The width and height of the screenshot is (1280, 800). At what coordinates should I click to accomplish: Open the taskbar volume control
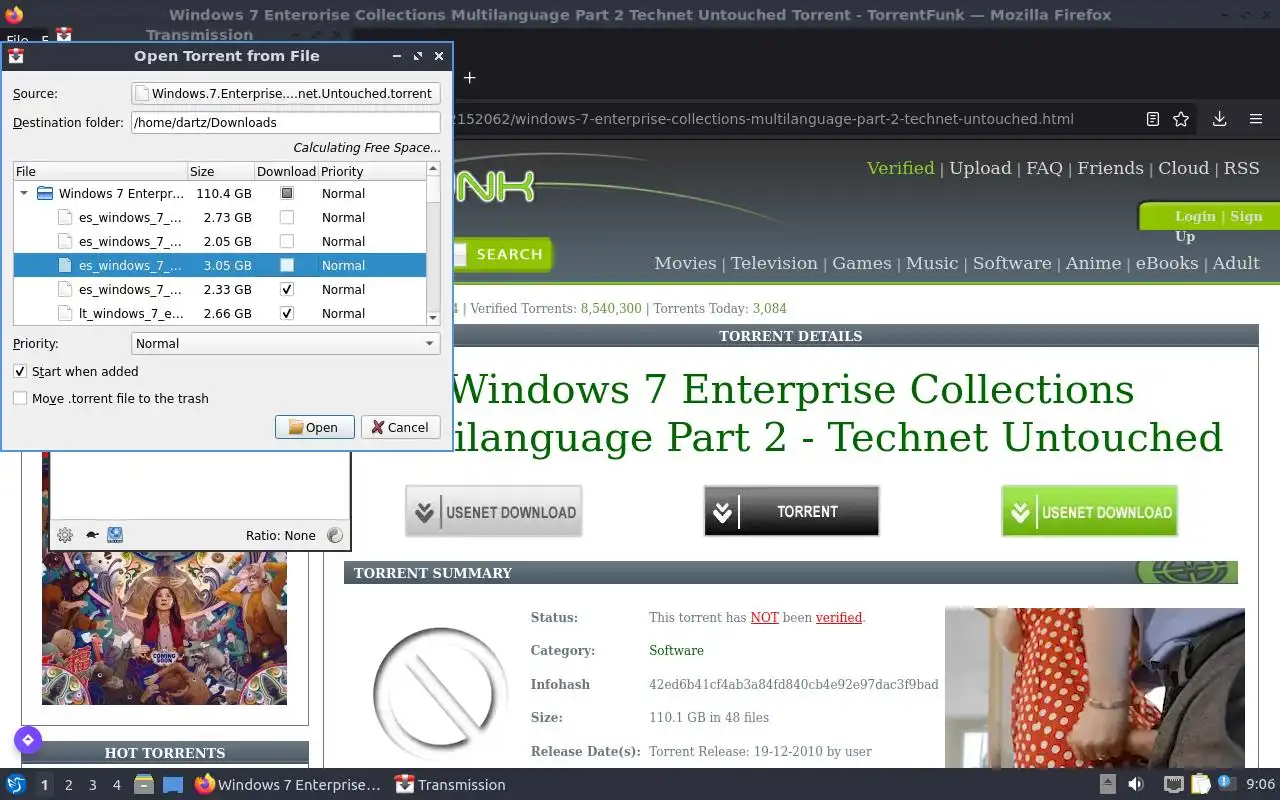point(1136,785)
